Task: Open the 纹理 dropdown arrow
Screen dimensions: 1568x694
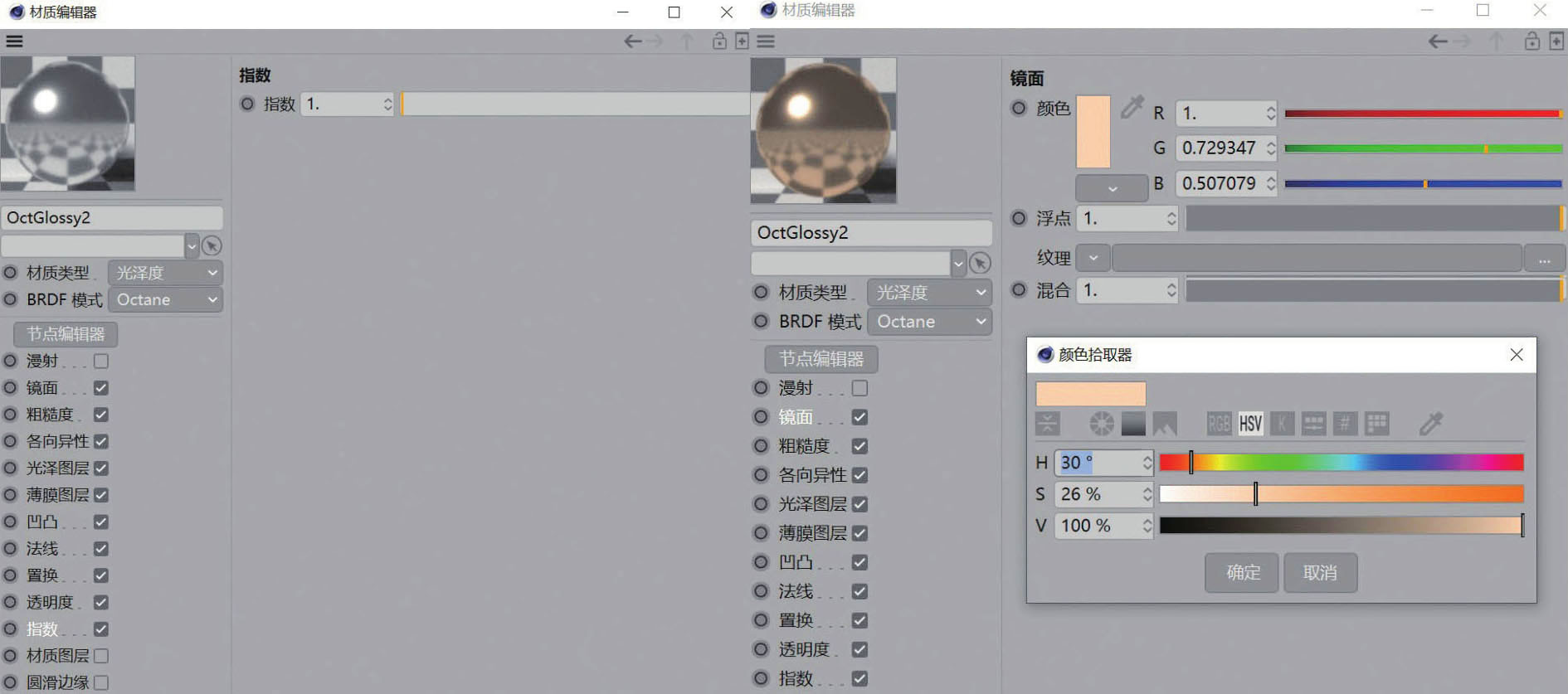Action: pos(1093,259)
